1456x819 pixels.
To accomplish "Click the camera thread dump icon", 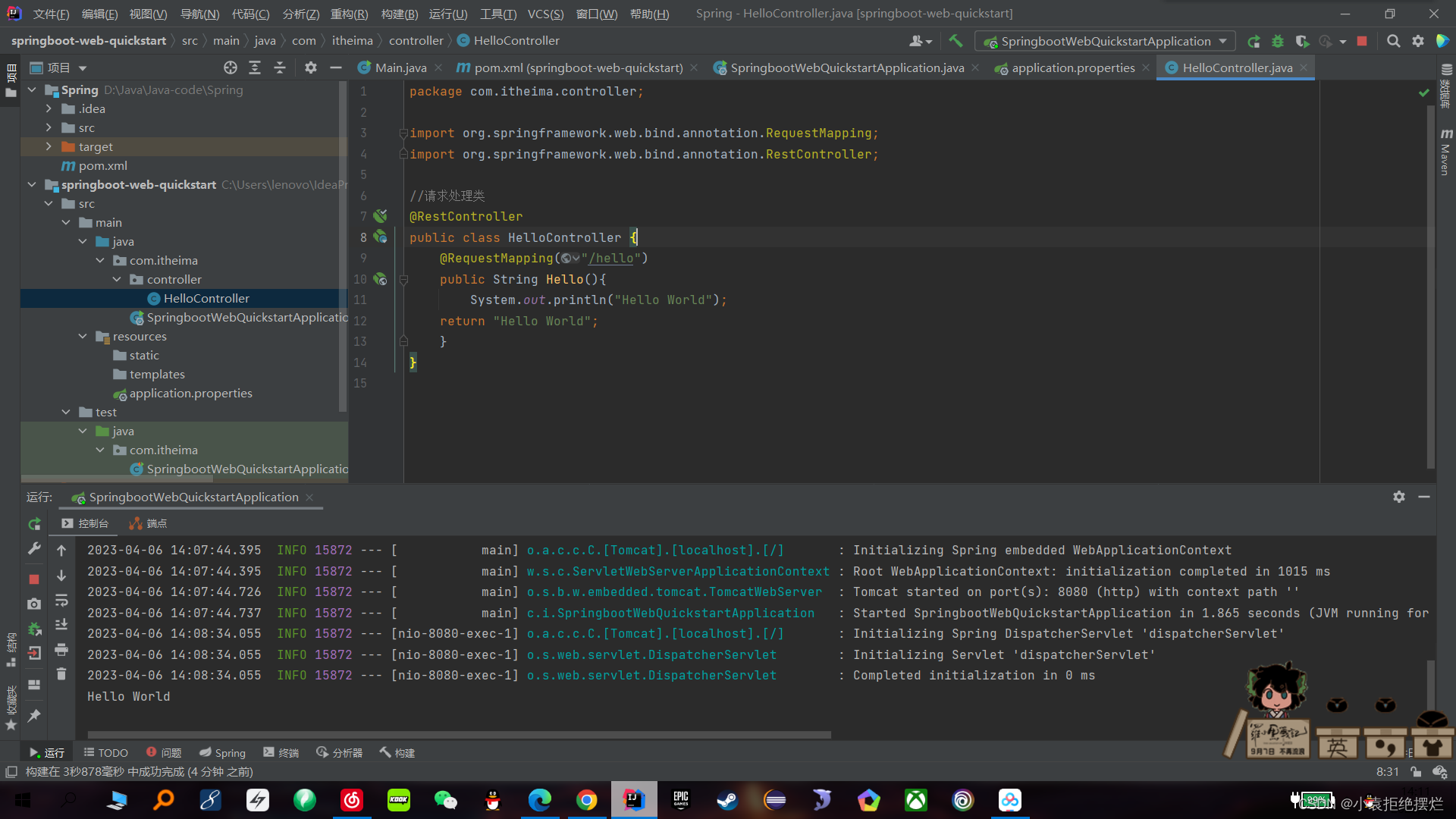I will (x=34, y=604).
